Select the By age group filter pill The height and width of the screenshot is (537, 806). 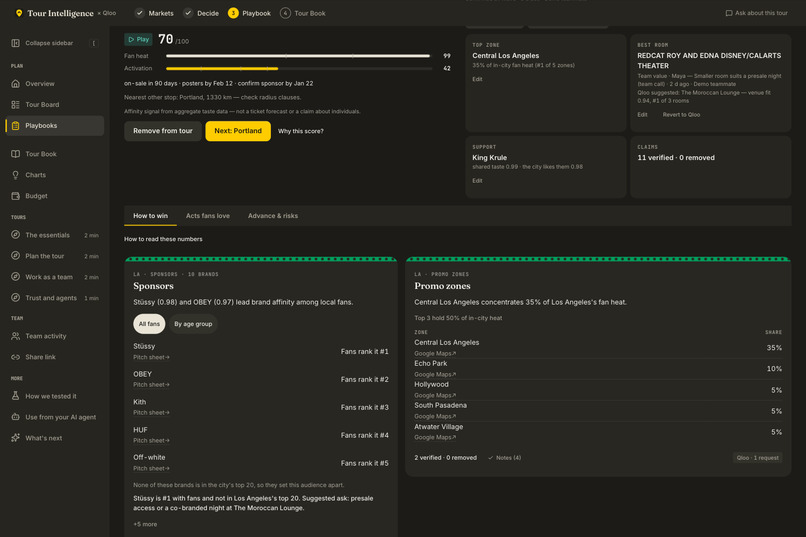click(193, 324)
